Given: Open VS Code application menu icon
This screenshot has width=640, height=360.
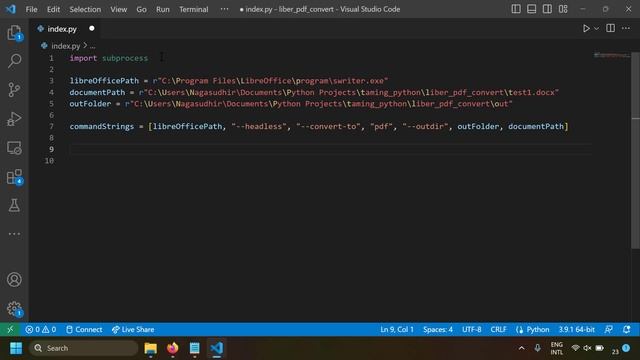Looking at the screenshot, I should coord(11,9).
